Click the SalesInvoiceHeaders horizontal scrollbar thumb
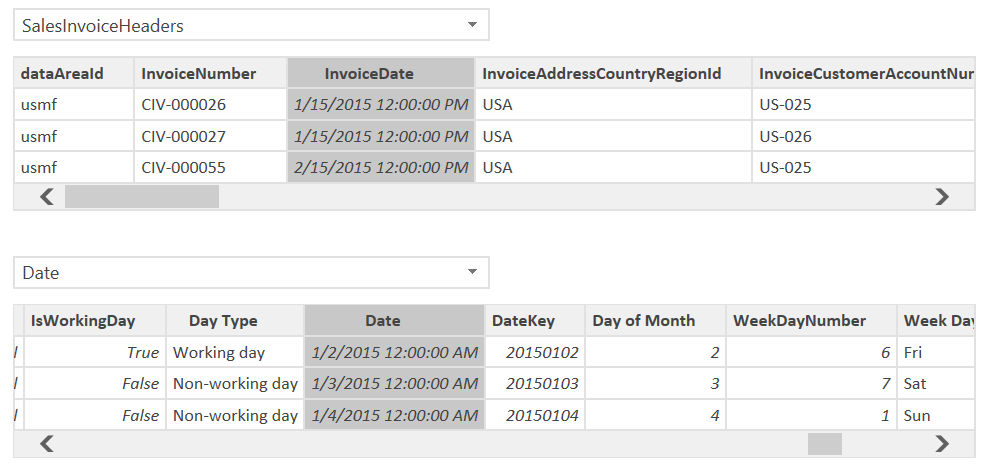 coord(141,197)
